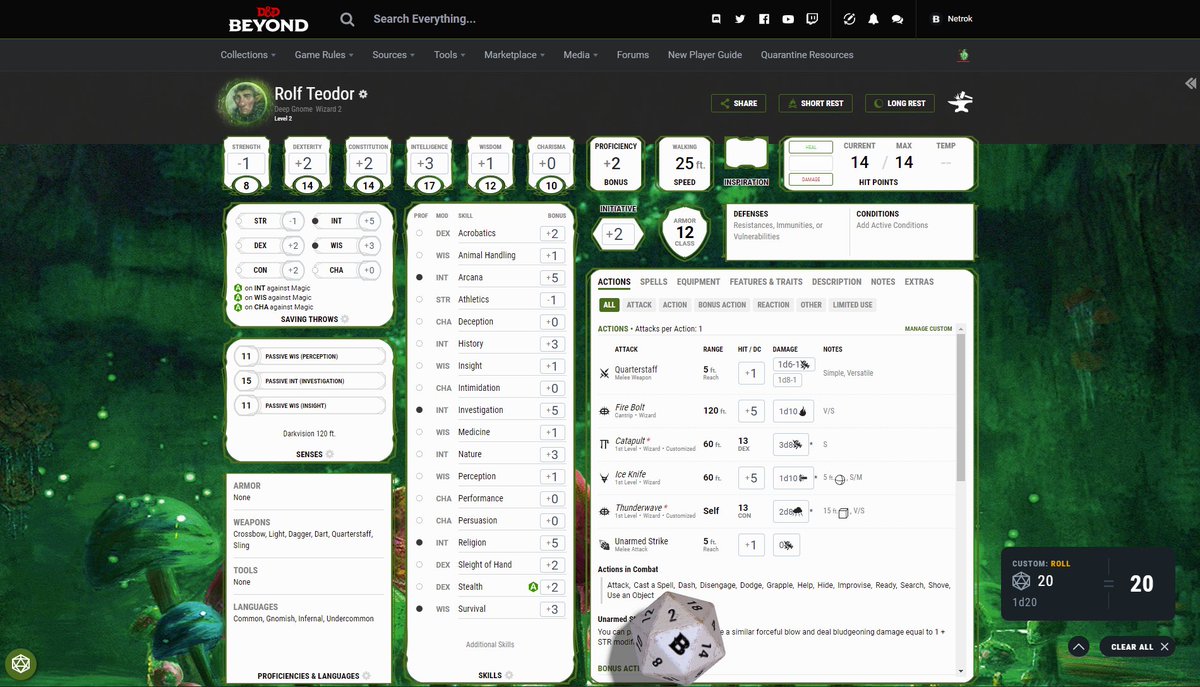Open the anvil character builder icon
1200x687 pixels.
coord(961,102)
